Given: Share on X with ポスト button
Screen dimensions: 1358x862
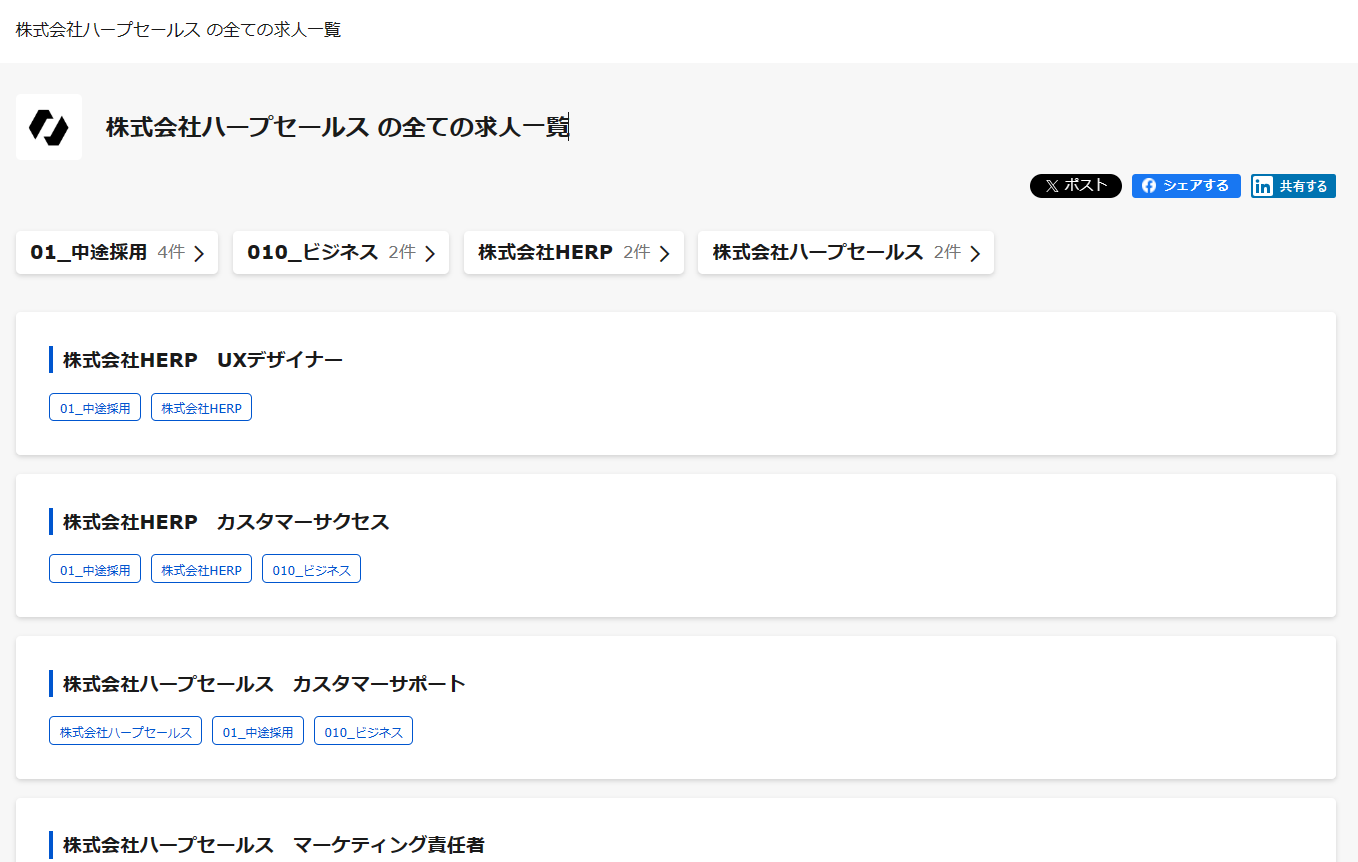Looking at the screenshot, I should pyautogui.click(x=1076, y=186).
